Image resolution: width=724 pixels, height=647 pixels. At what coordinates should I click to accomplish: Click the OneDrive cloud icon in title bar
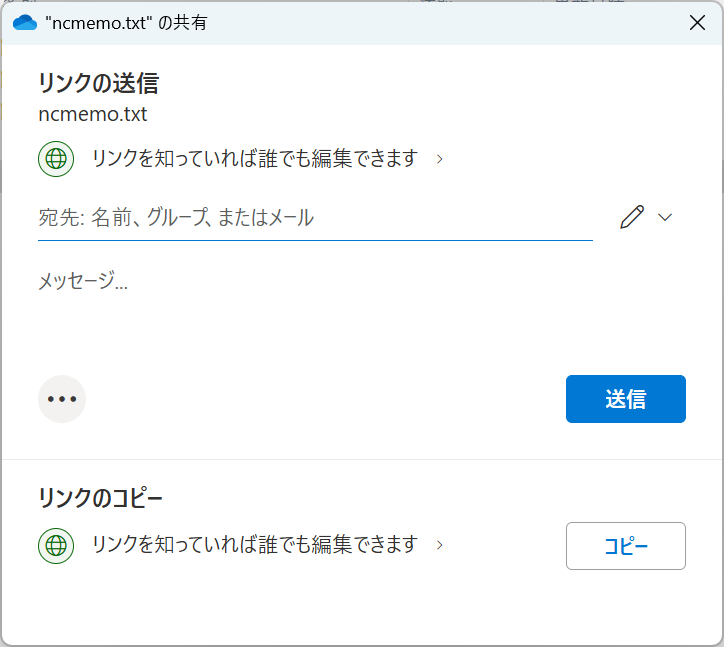pos(25,23)
